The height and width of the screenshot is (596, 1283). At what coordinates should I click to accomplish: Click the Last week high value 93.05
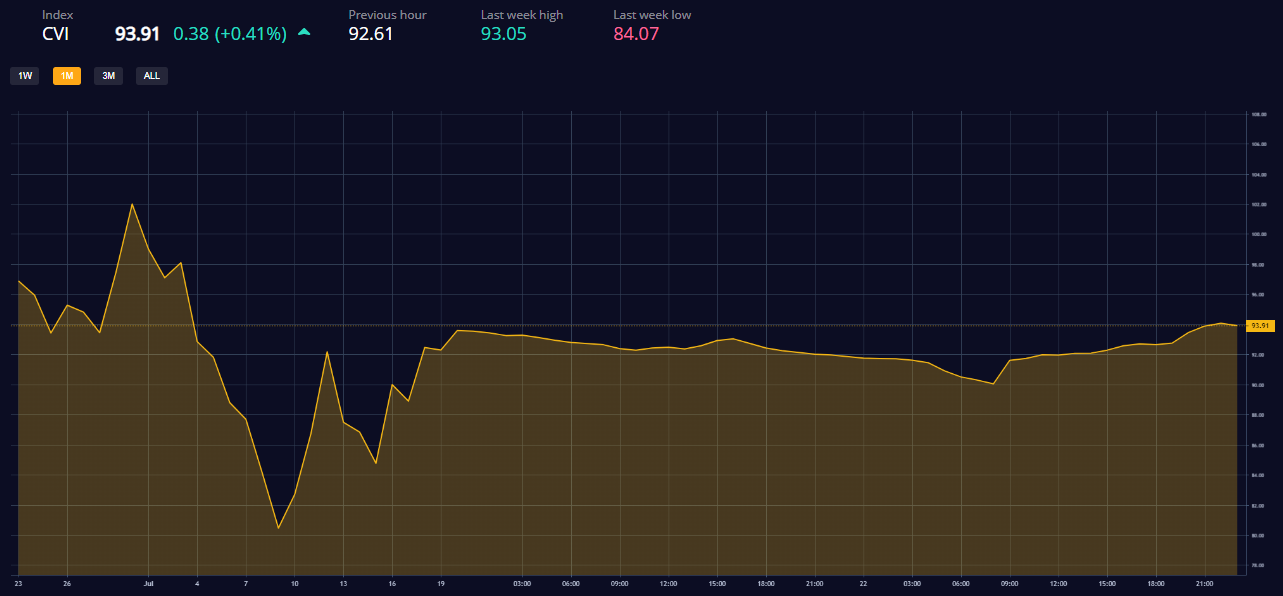click(503, 34)
